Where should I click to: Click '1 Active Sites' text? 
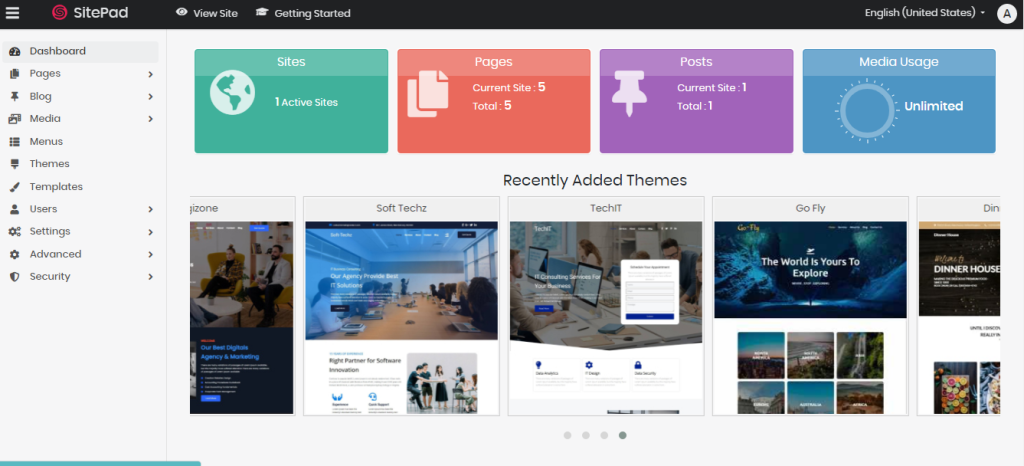pyautogui.click(x=306, y=102)
